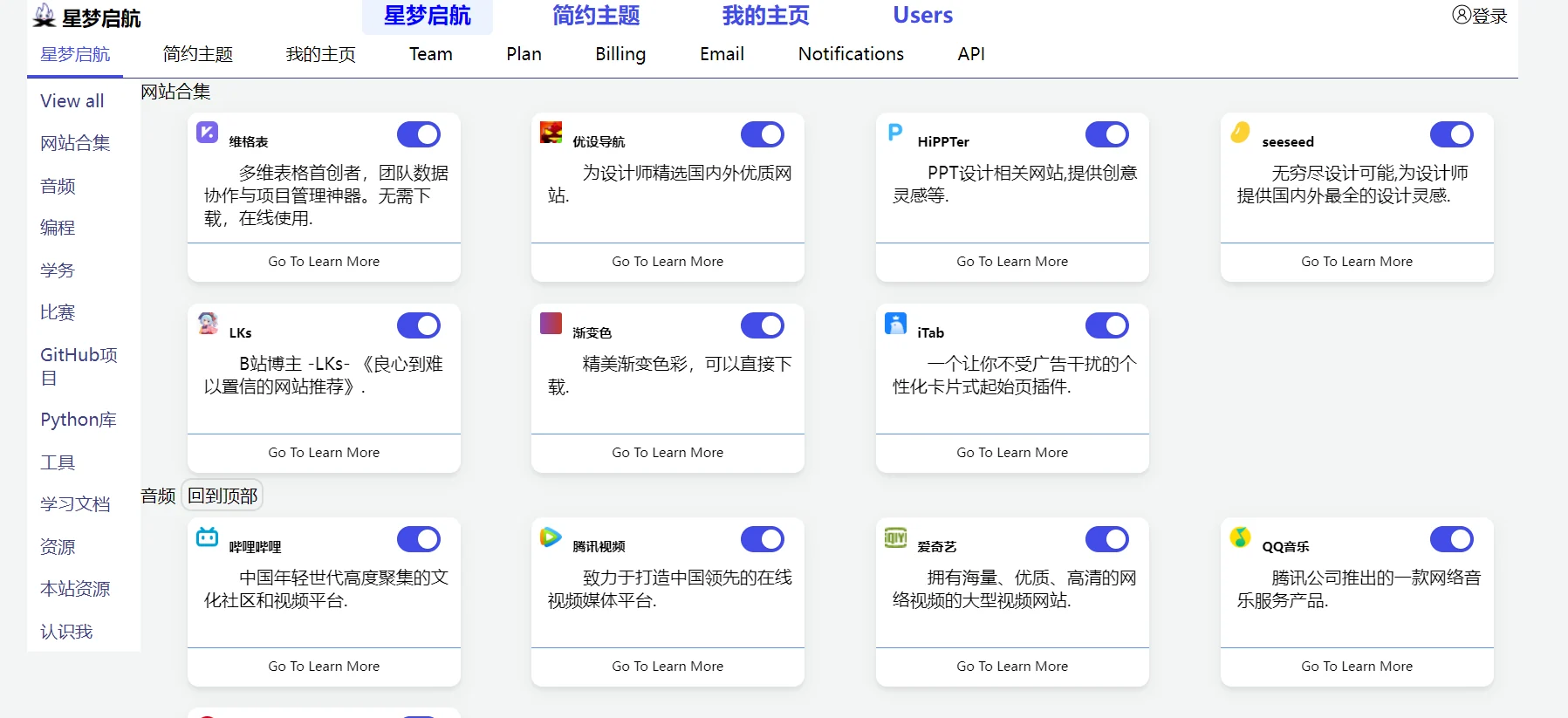The image size is (1568, 718).
Task: Click the 星梦启航 site logo icon
Action: pos(44,15)
